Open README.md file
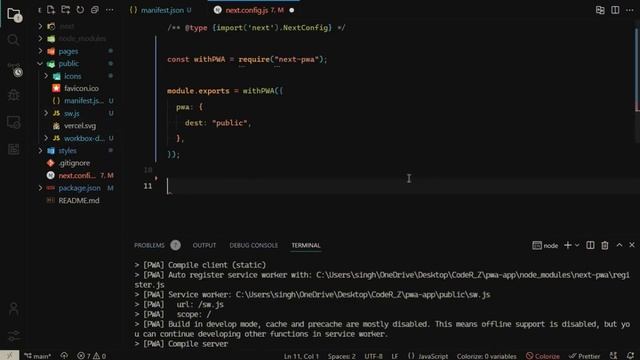 (x=79, y=200)
